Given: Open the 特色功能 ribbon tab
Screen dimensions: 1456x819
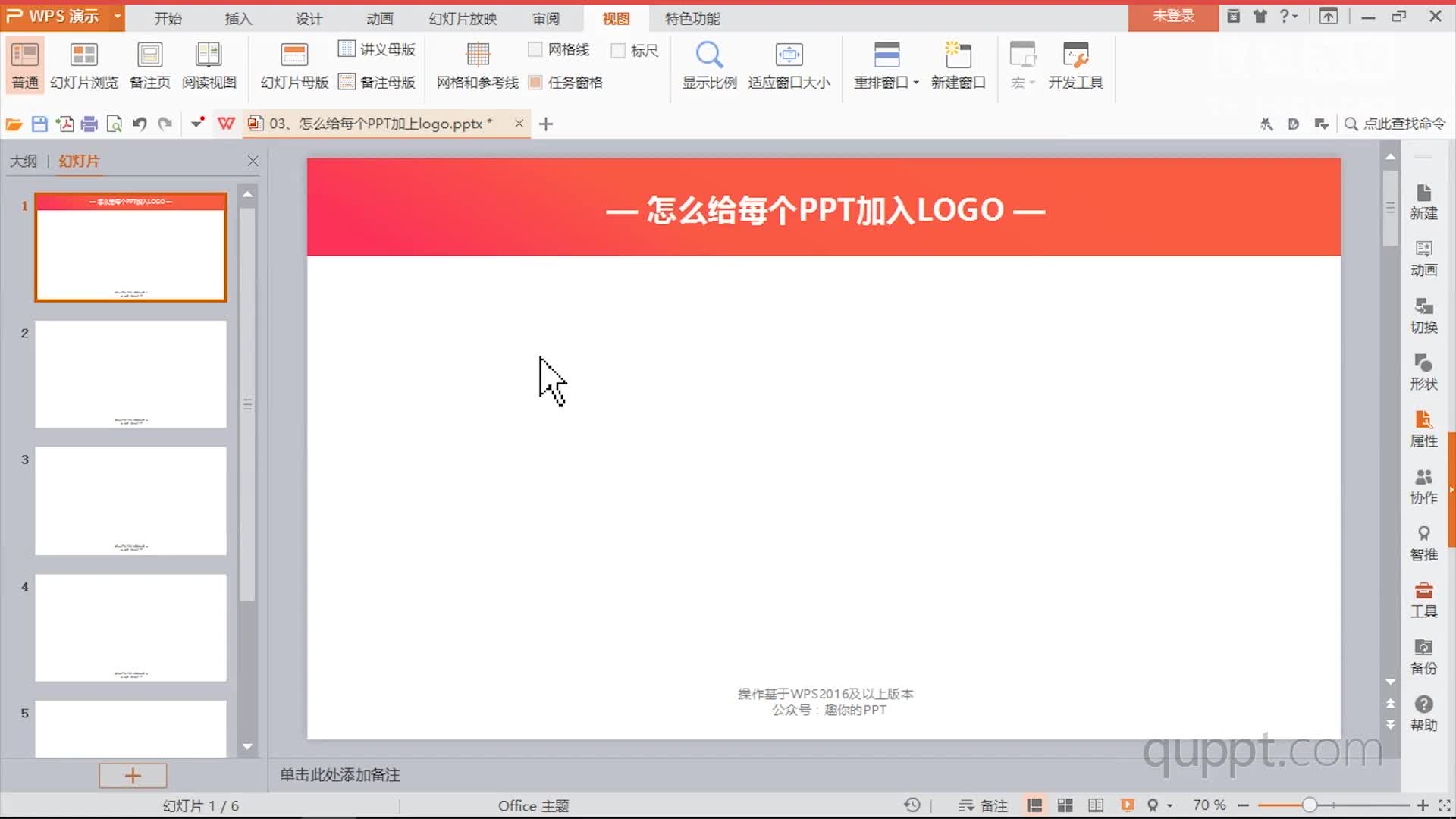Looking at the screenshot, I should (x=692, y=18).
